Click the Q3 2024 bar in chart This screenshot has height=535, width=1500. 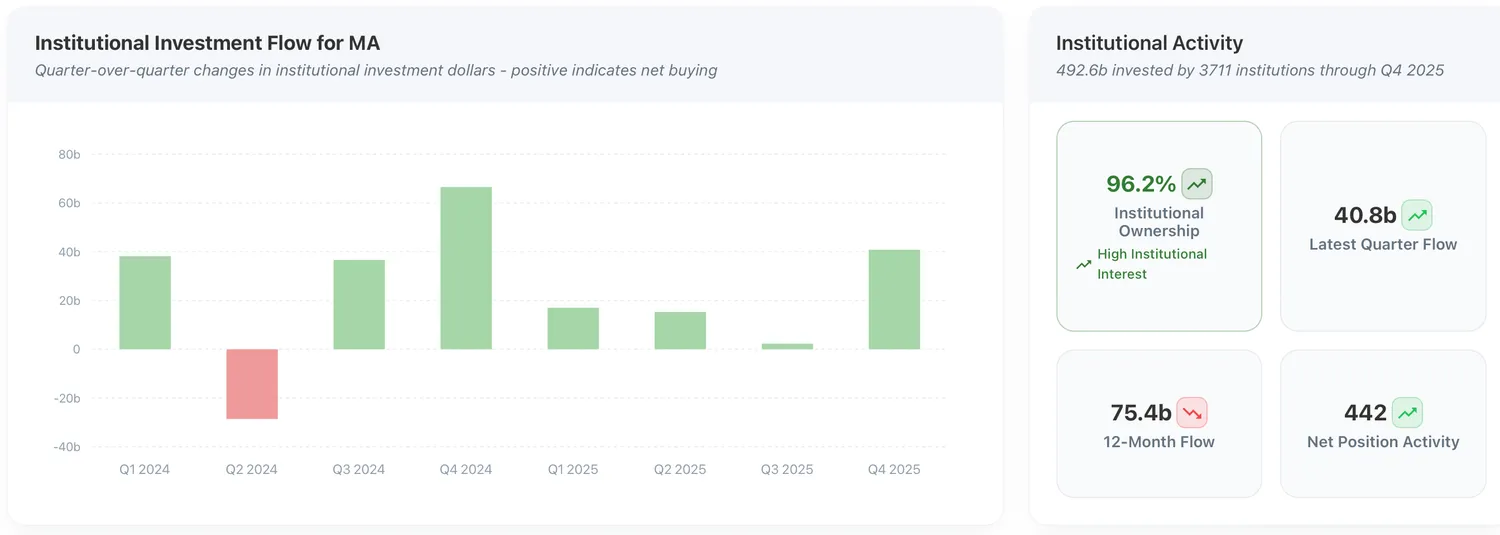359,305
